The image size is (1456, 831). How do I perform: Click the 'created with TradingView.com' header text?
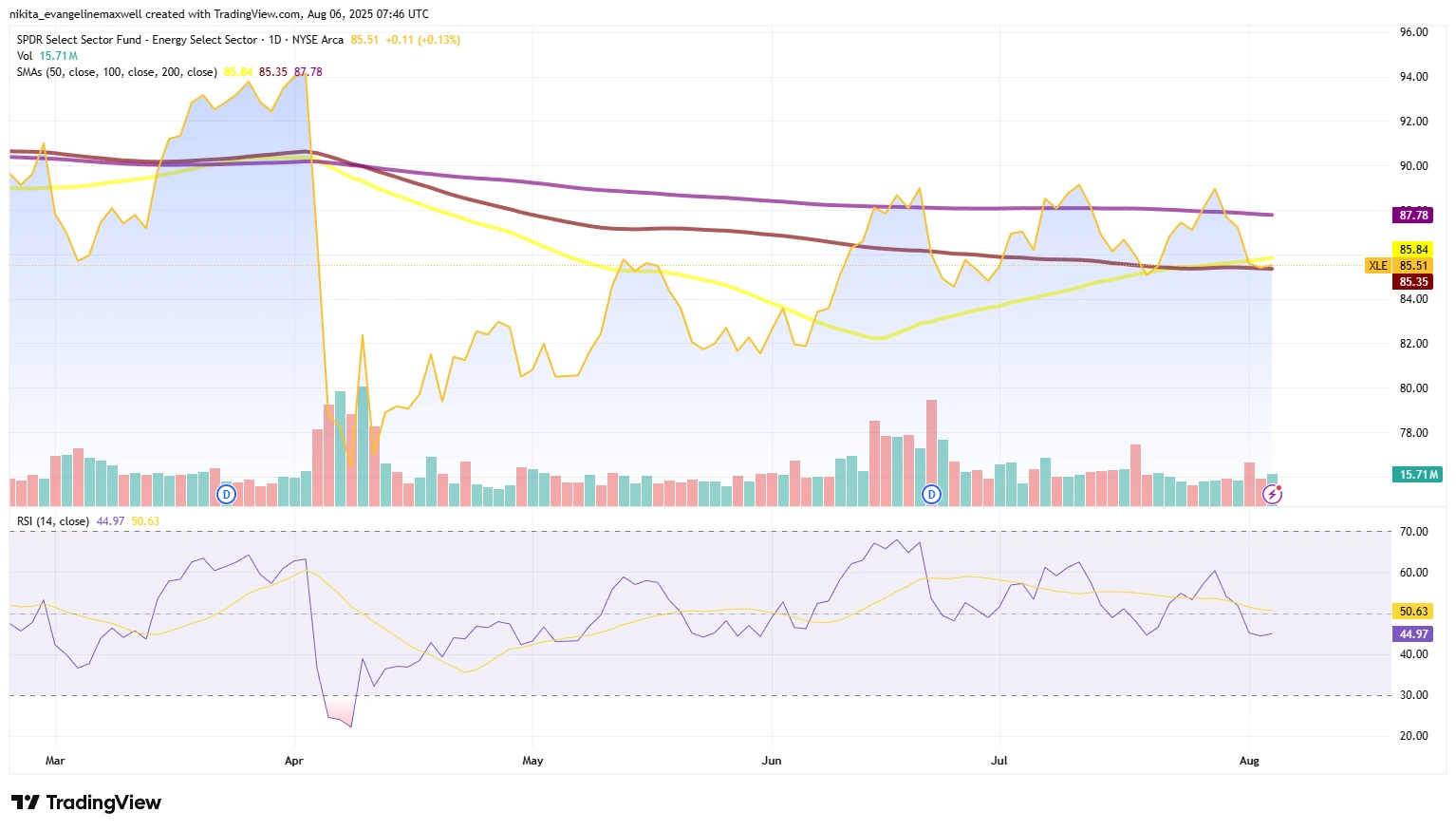point(223,14)
